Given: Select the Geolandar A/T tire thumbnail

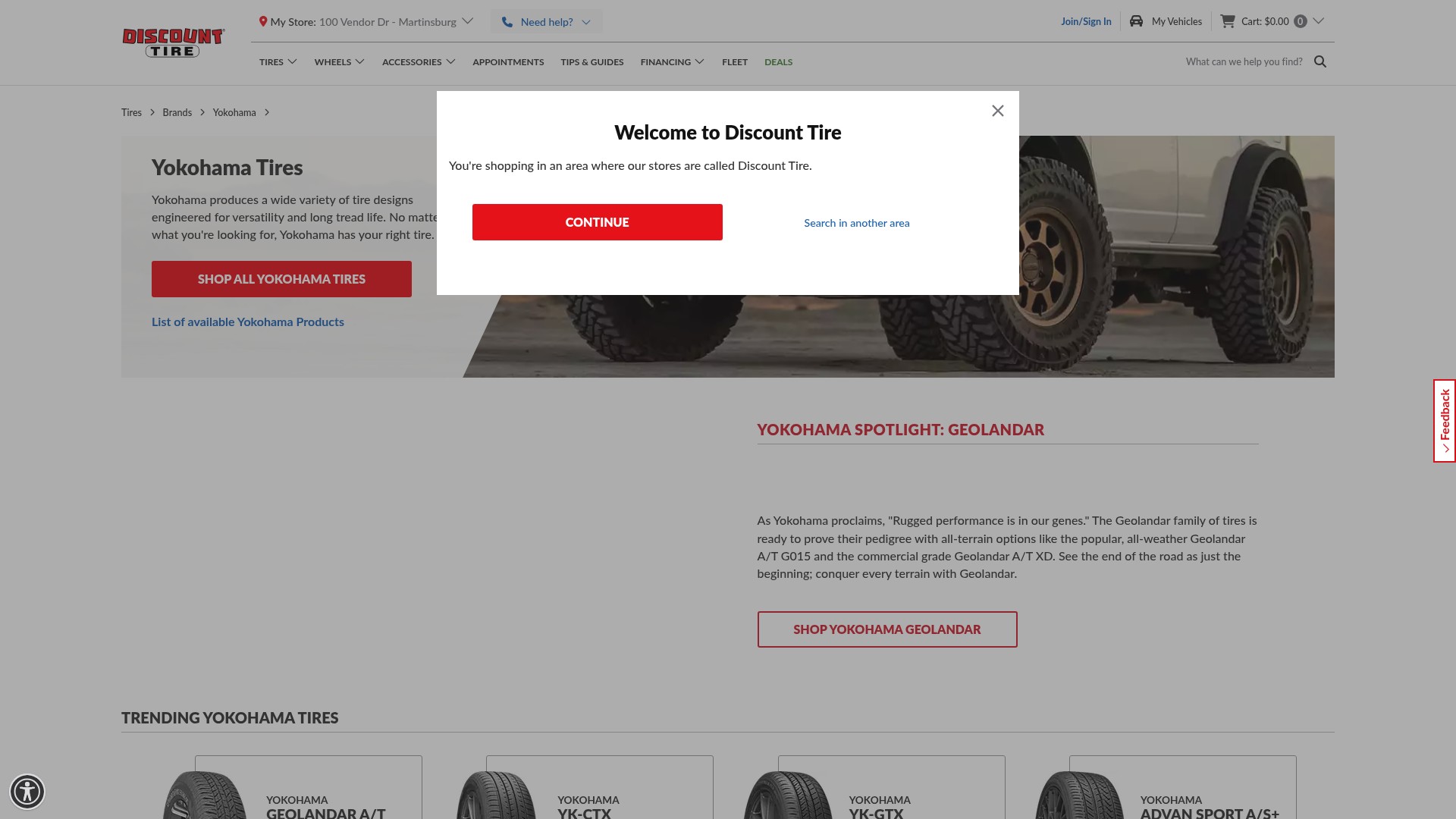Looking at the screenshot, I should click(205, 795).
